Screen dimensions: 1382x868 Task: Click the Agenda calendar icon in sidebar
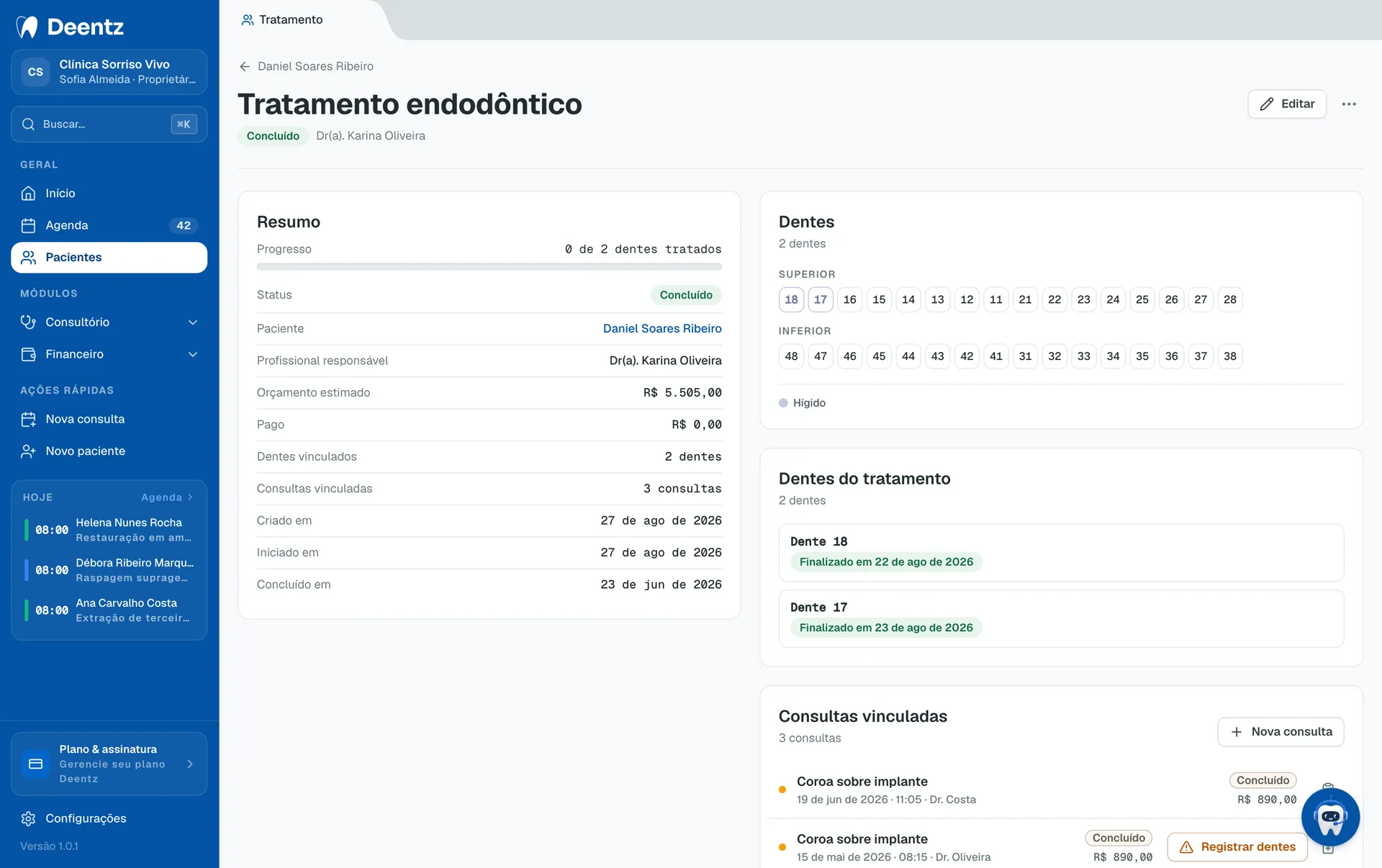(28, 225)
